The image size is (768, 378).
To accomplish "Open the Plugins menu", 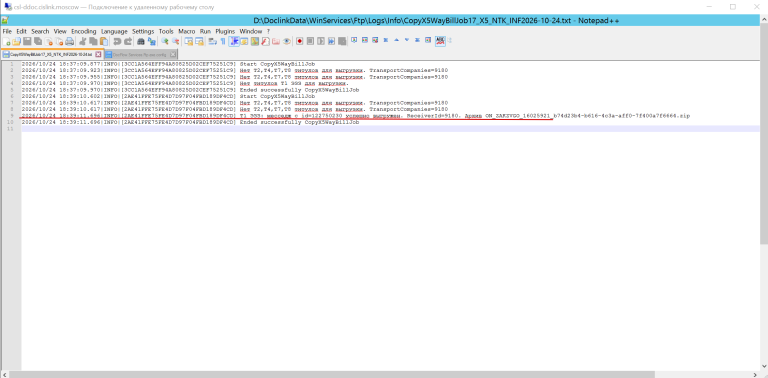I will (x=225, y=31).
